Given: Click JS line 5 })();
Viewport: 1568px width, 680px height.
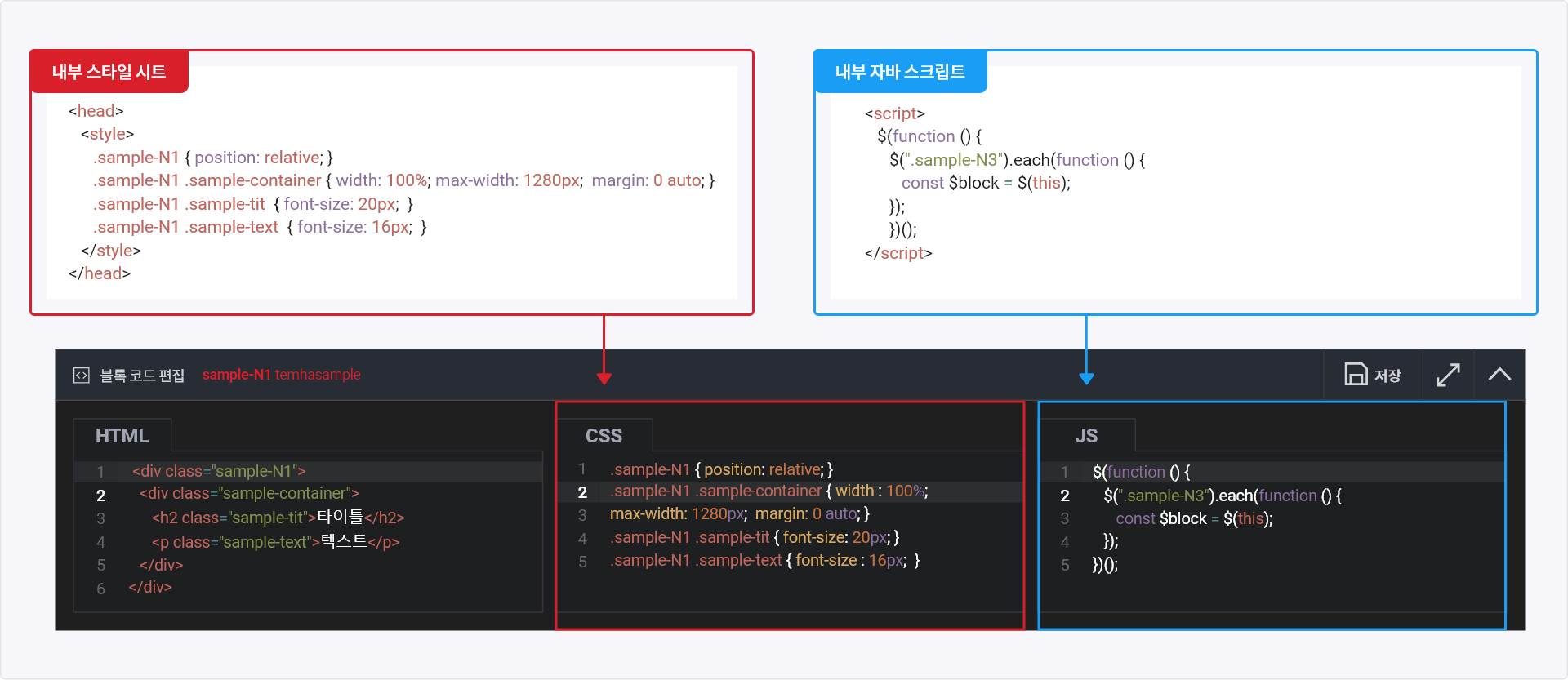Looking at the screenshot, I should tap(1105, 565).
